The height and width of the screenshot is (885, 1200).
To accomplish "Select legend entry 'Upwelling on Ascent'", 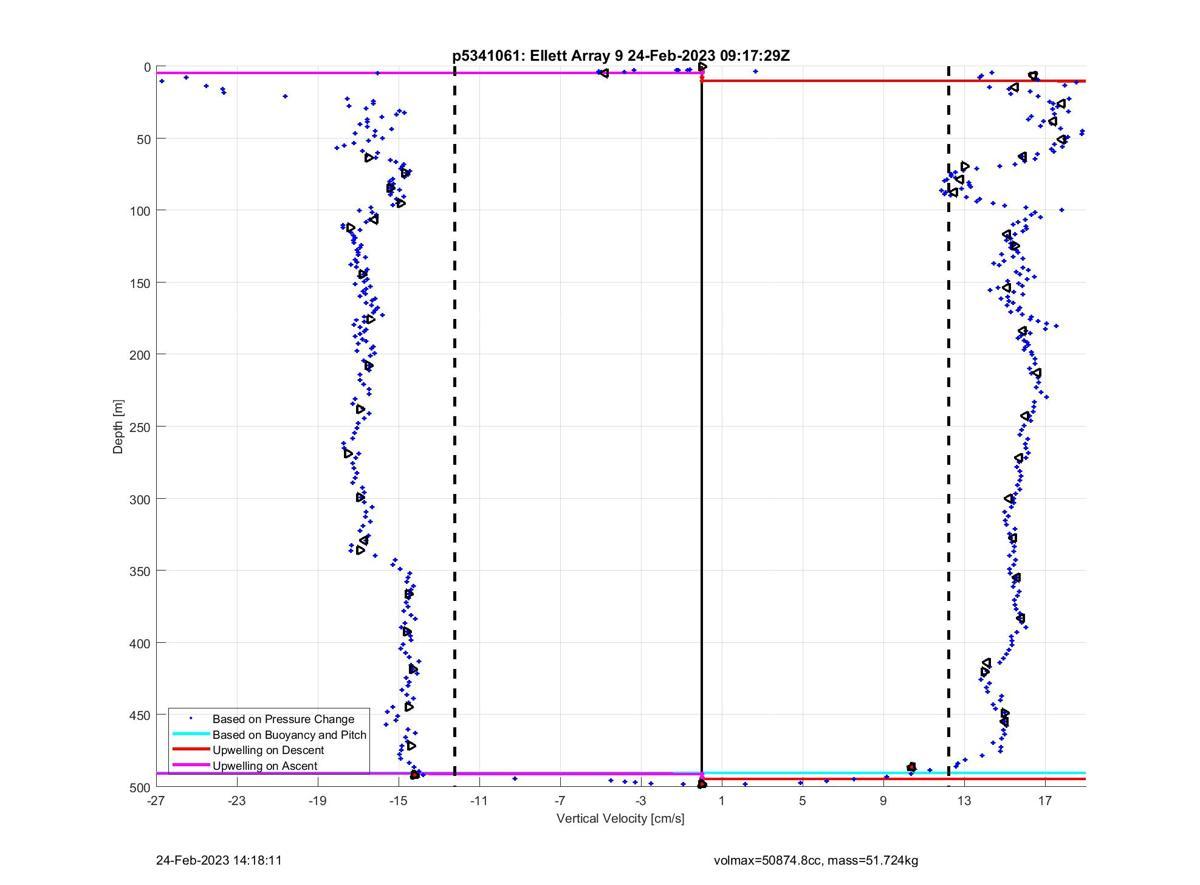I will point(265,766).
